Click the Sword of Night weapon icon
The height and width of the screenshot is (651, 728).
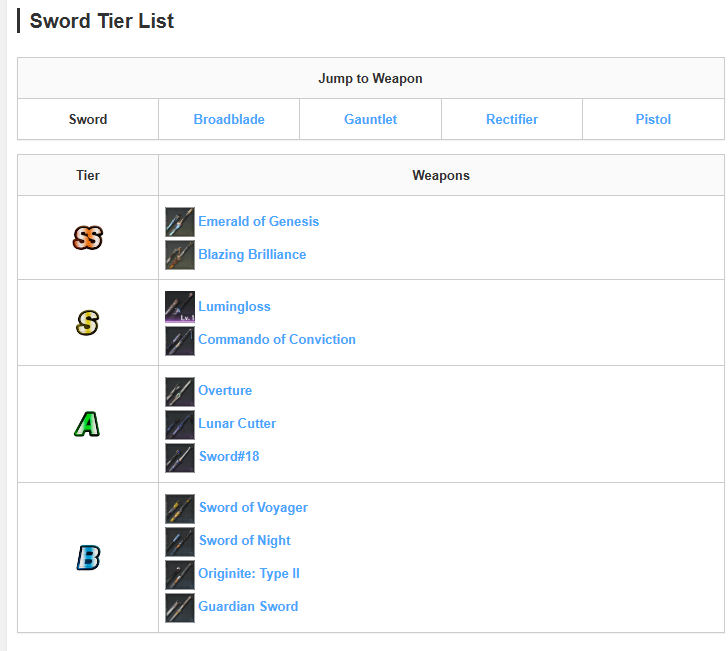click(x=180, y=542)
